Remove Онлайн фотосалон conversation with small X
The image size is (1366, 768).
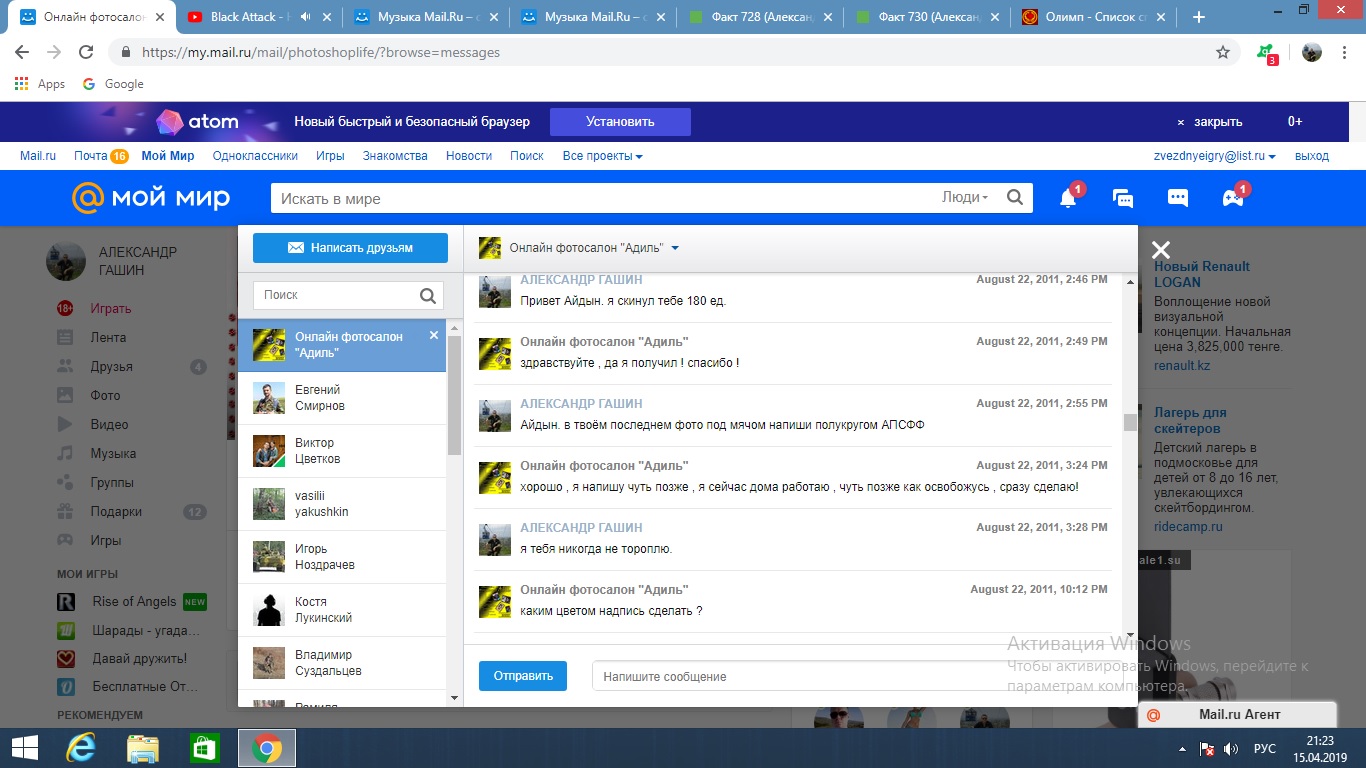pyautogui.click(x=434, y=335)
